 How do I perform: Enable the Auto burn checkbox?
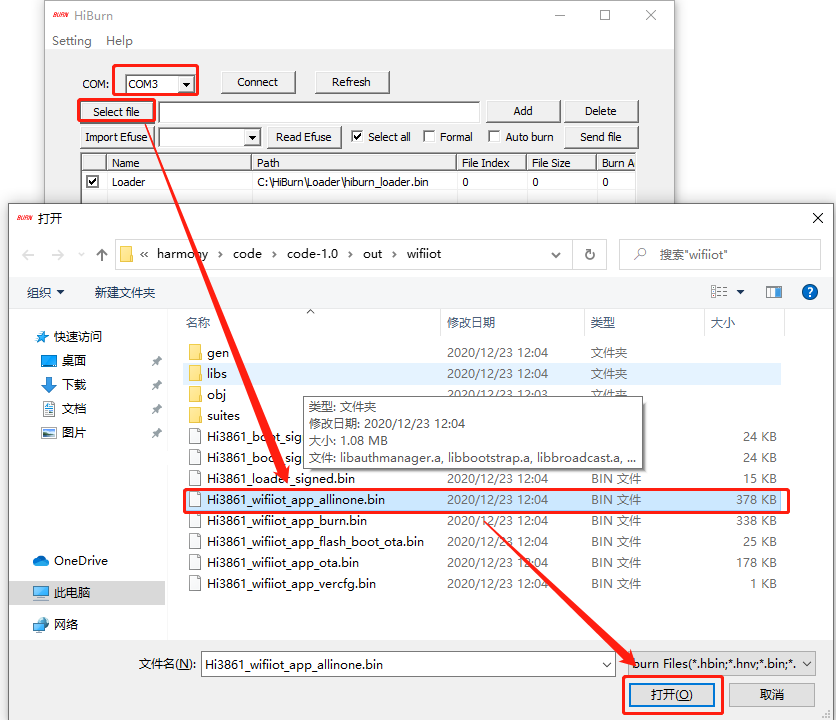tap(494, 137)
